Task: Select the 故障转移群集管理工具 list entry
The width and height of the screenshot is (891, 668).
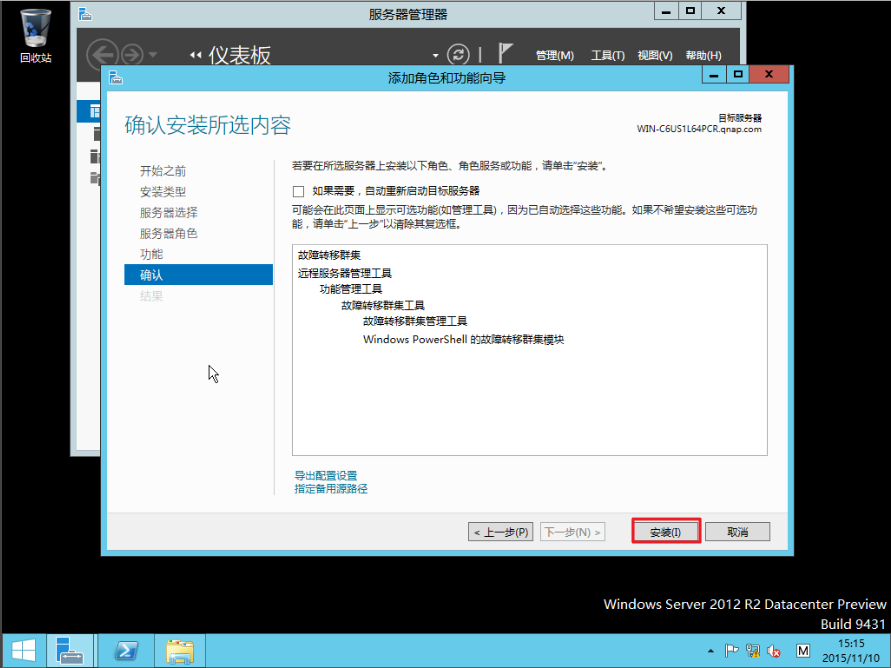Action: pyautogui.click(x=415, y=322)
